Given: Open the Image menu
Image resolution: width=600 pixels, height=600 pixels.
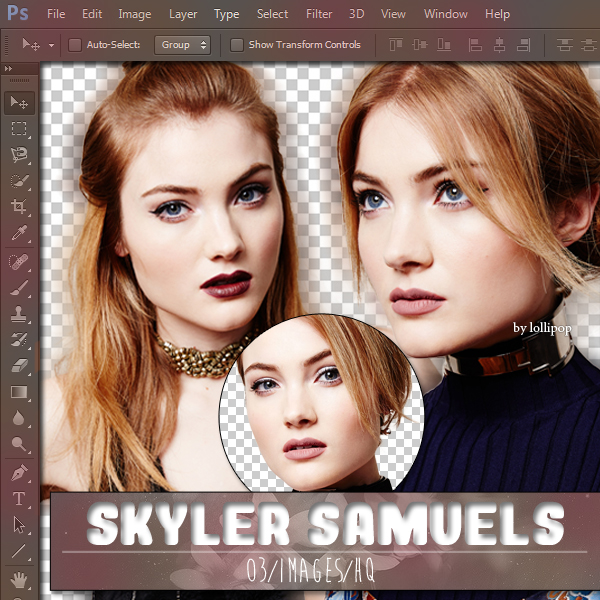Looking at the screenshot, I should point(135,14).
